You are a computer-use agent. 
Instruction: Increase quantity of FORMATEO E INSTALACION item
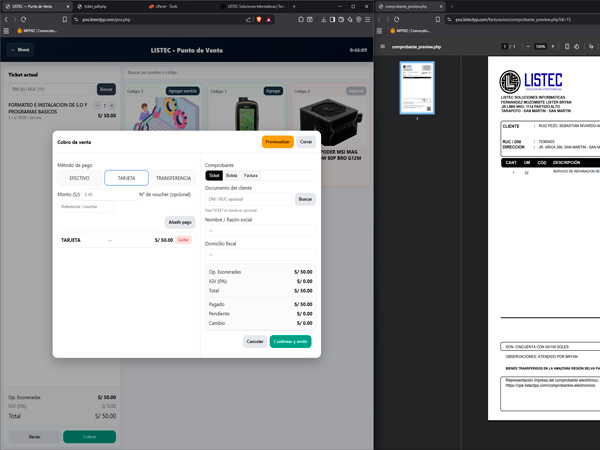click(112, 106)
